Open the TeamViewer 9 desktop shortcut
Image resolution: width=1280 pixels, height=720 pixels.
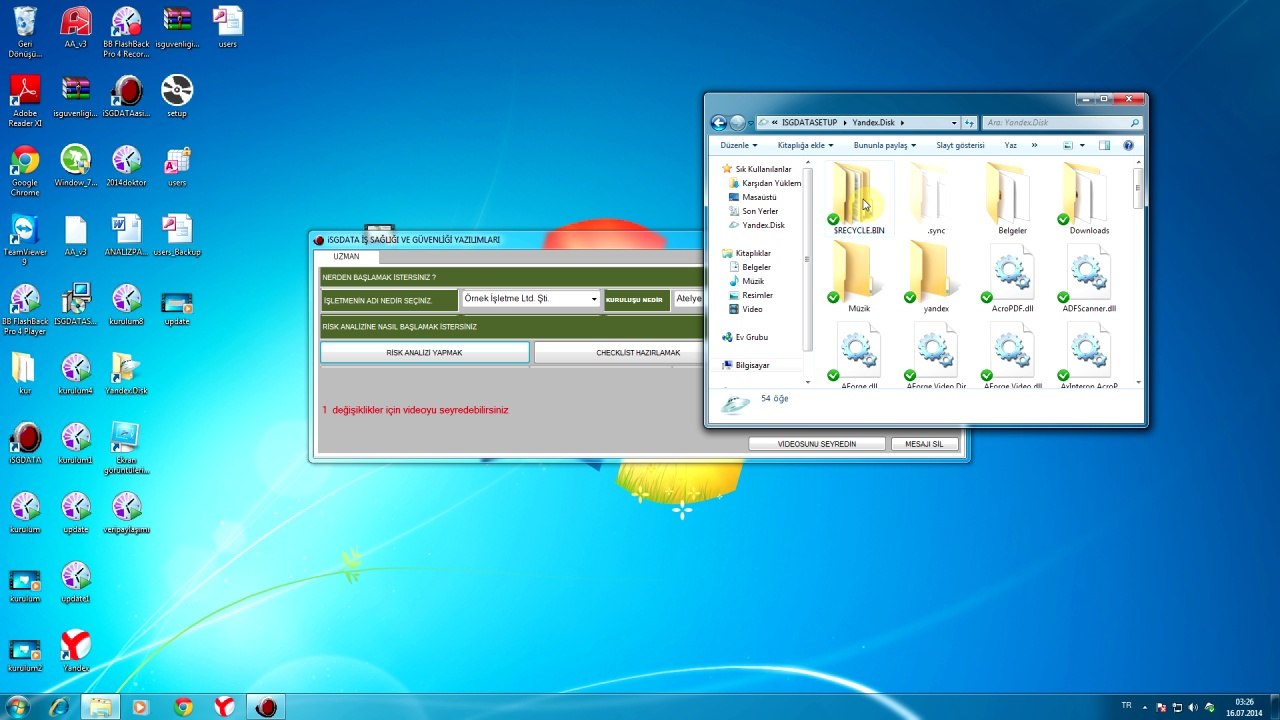25,240
